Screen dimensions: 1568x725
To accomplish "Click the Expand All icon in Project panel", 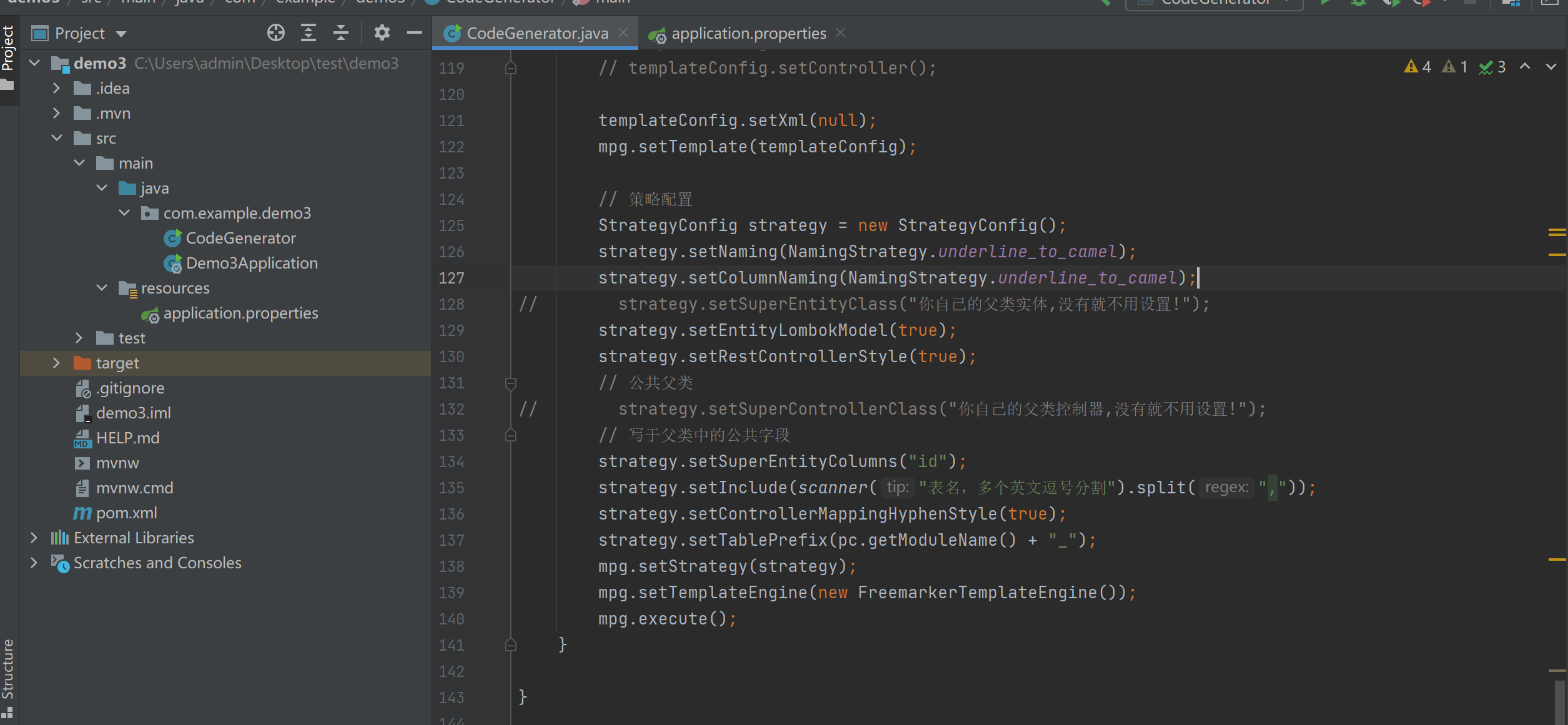I will point(308,32).
